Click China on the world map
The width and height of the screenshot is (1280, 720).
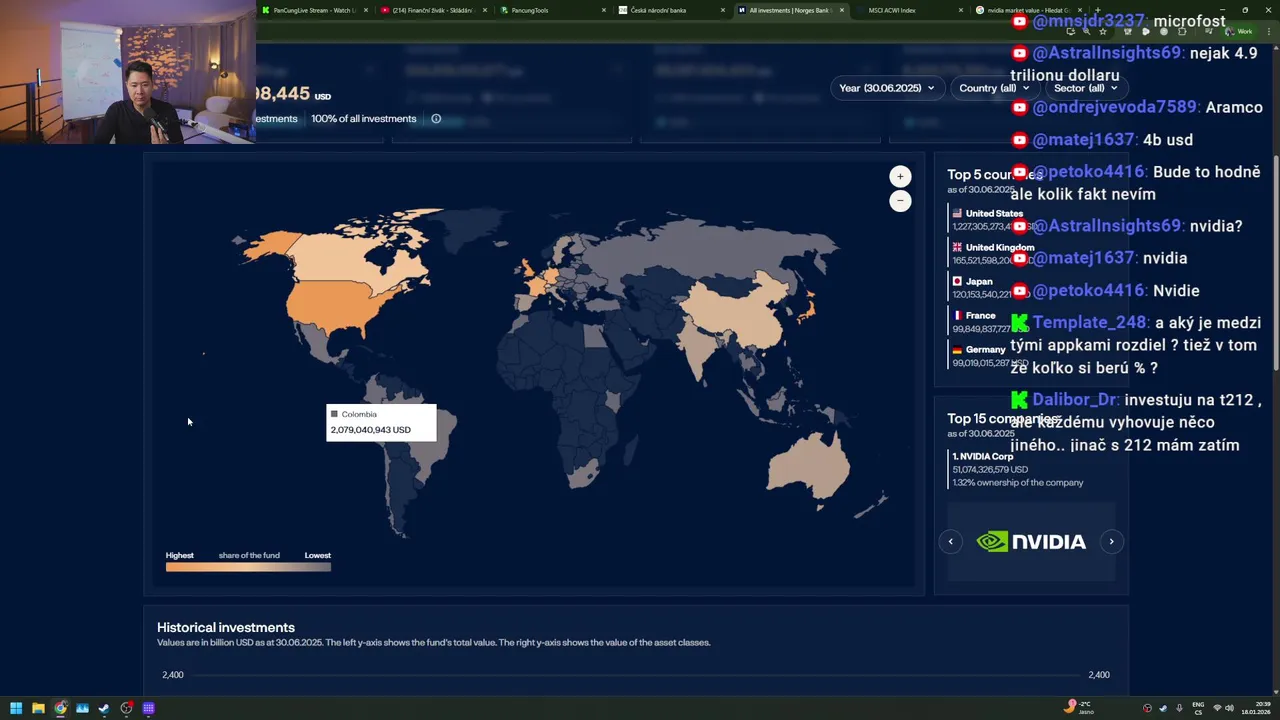735,310
